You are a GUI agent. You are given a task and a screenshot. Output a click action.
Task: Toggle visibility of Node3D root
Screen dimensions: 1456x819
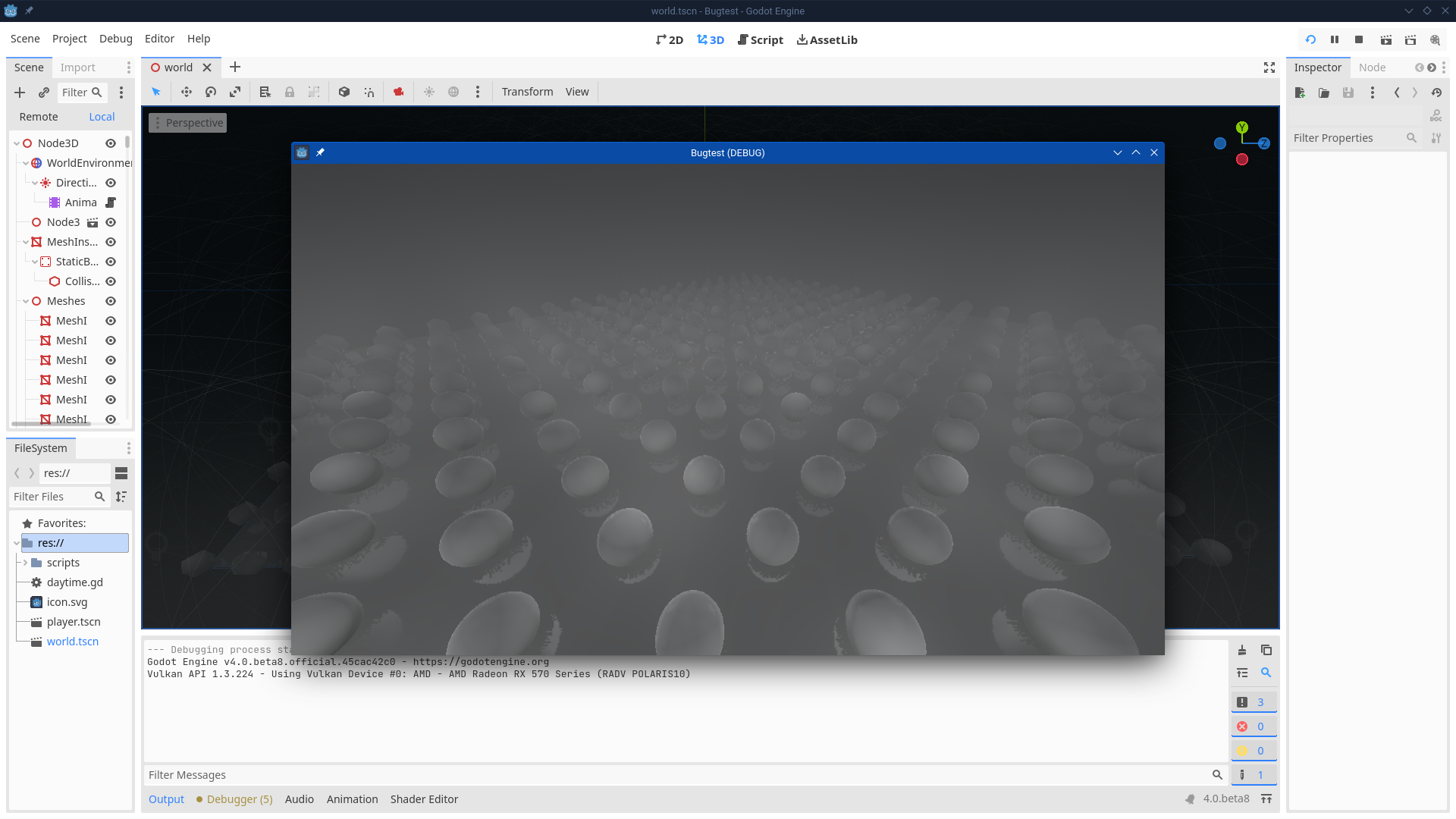[x=111, y=143]
